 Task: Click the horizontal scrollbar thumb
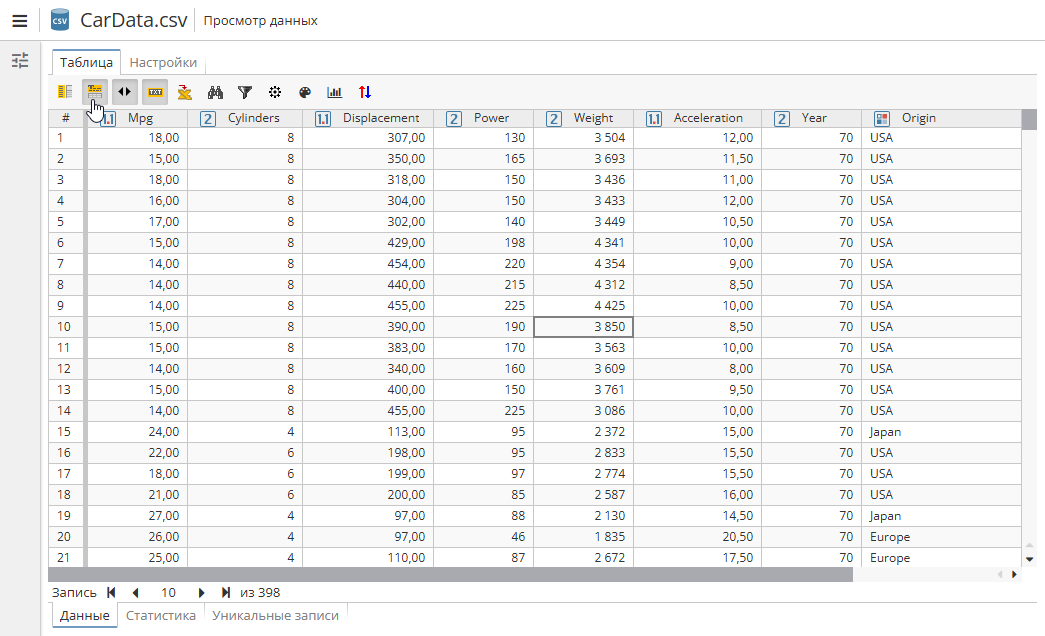coord(451,574)
